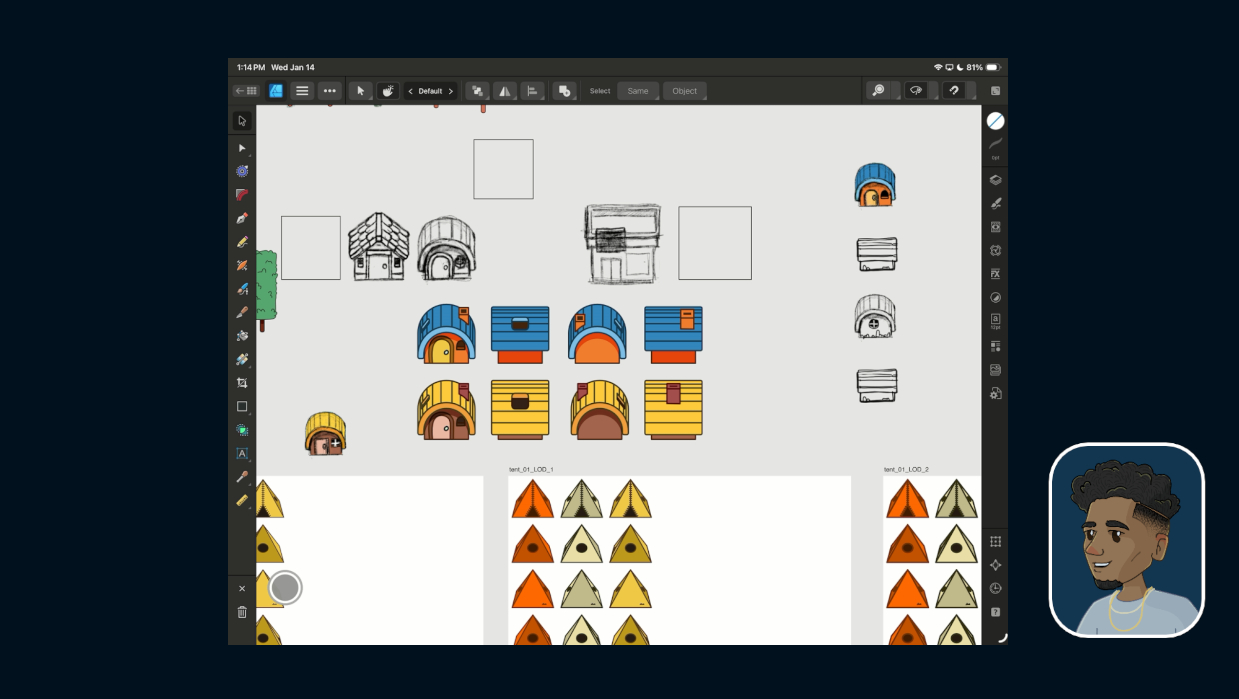Expand the arrange order options
Screen dimensions: 1239x699
[478, 91]
